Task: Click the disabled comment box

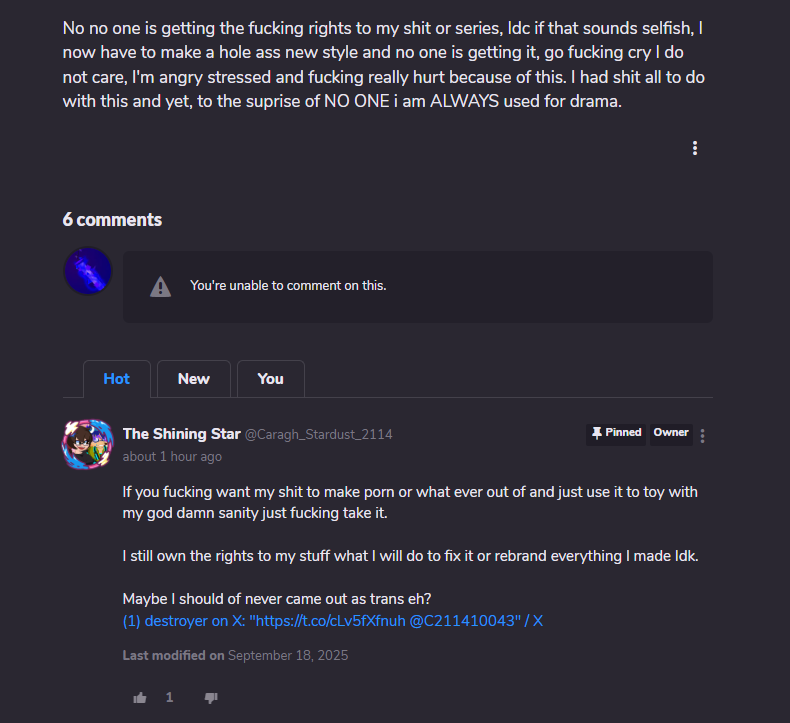Action: coord(418,287)
